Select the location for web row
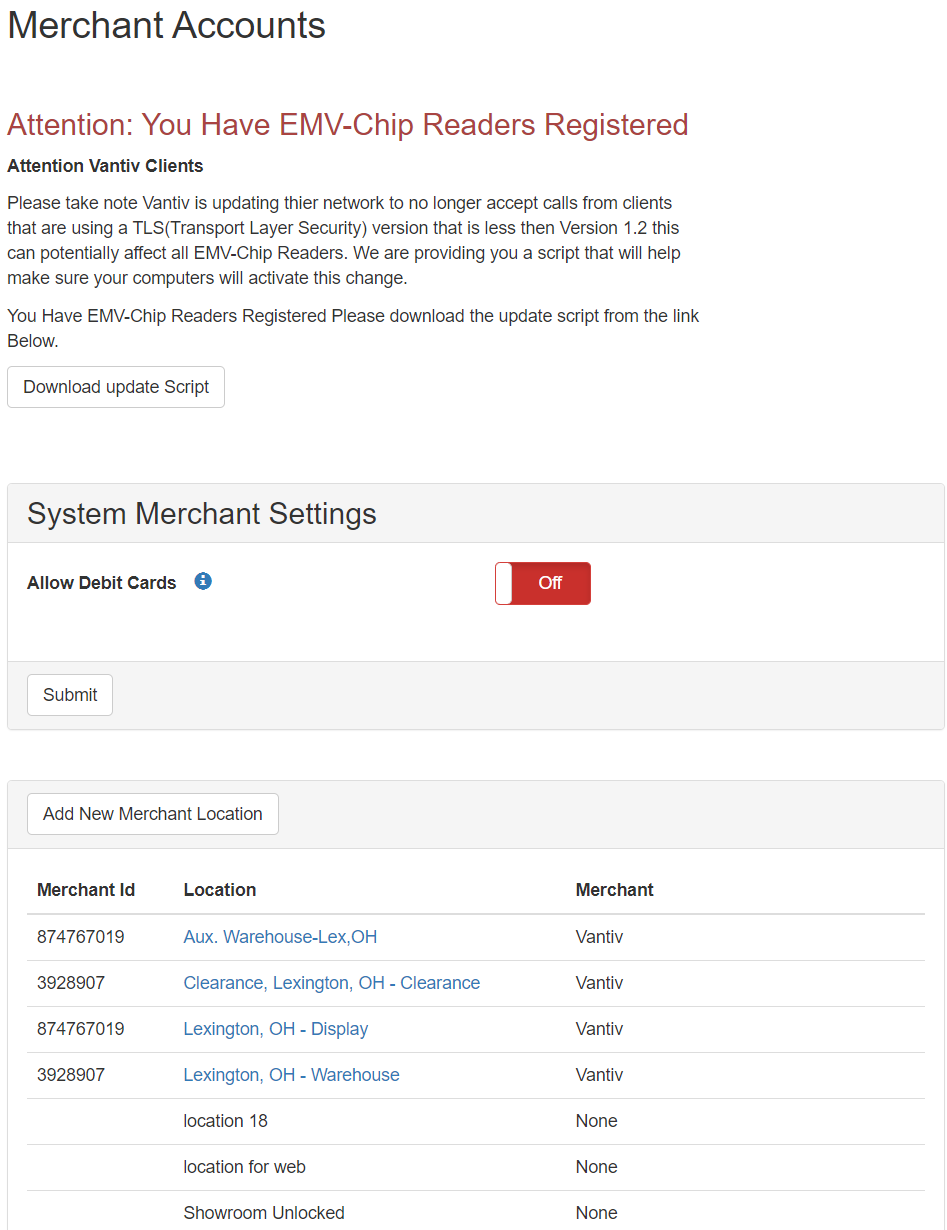 click(476, 1167)
